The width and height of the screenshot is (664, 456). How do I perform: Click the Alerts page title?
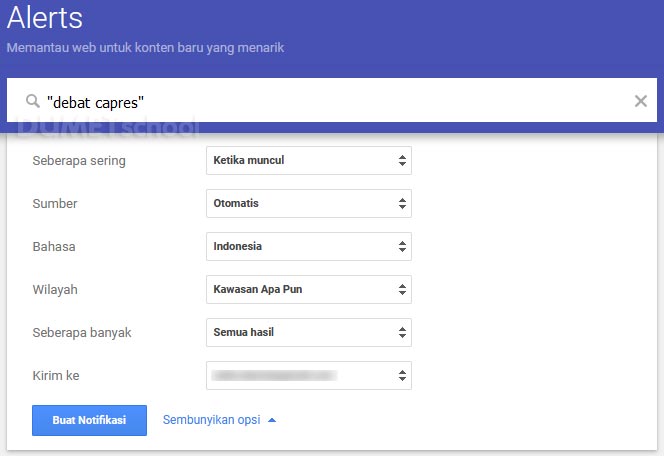[x=45, y=18]
